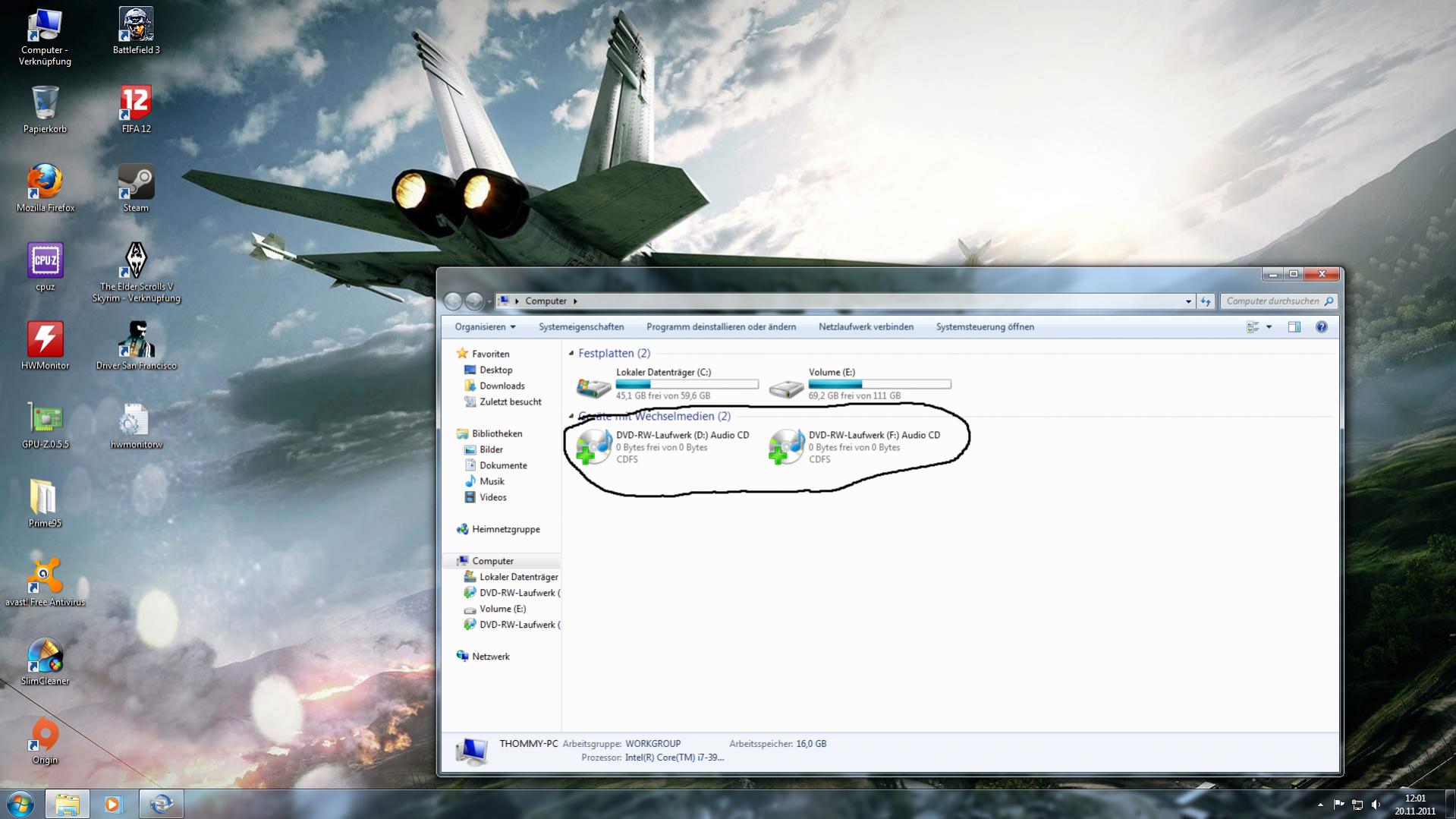Open view options dropdown arrow
1456x819 pixels.
1269,327
